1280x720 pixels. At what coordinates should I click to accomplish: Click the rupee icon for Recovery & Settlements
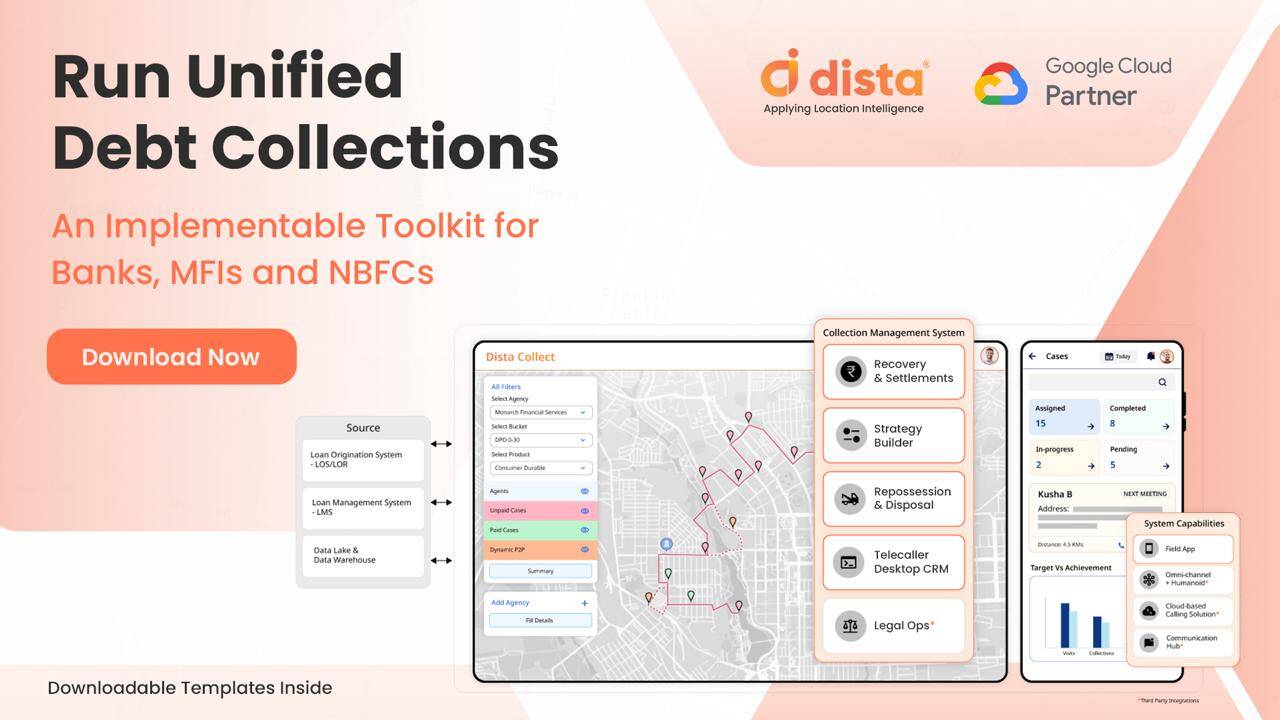click(x=851, y=372)
